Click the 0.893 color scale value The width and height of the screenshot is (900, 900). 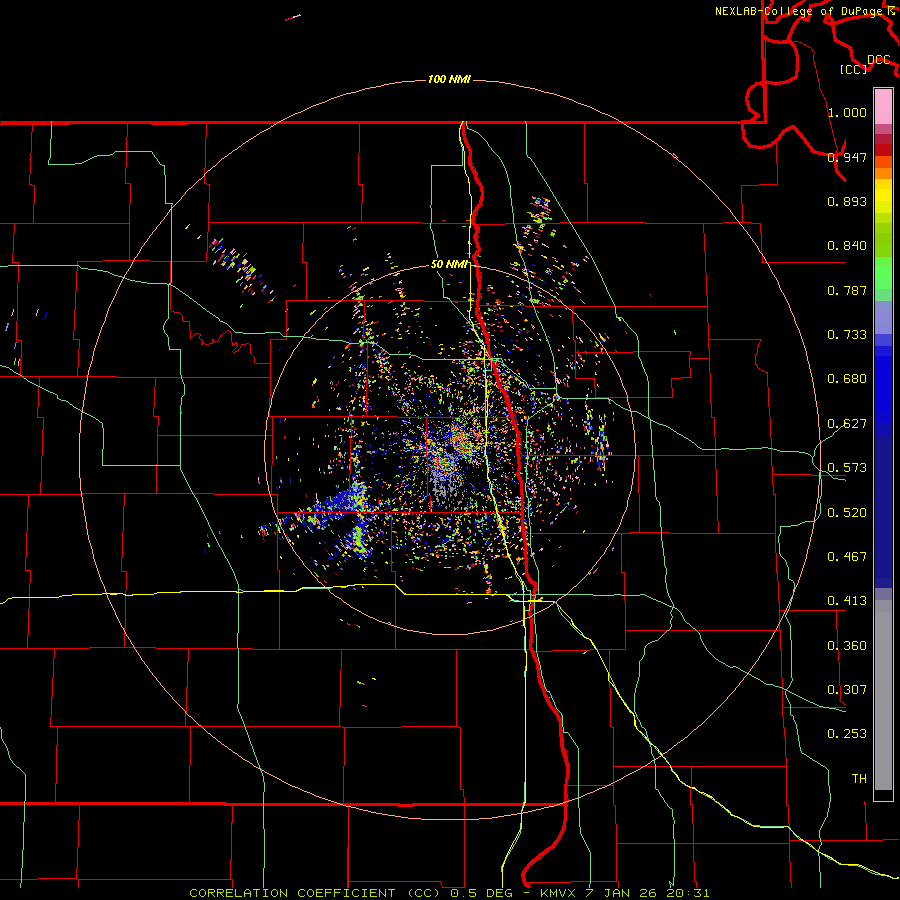click(847, 201)
